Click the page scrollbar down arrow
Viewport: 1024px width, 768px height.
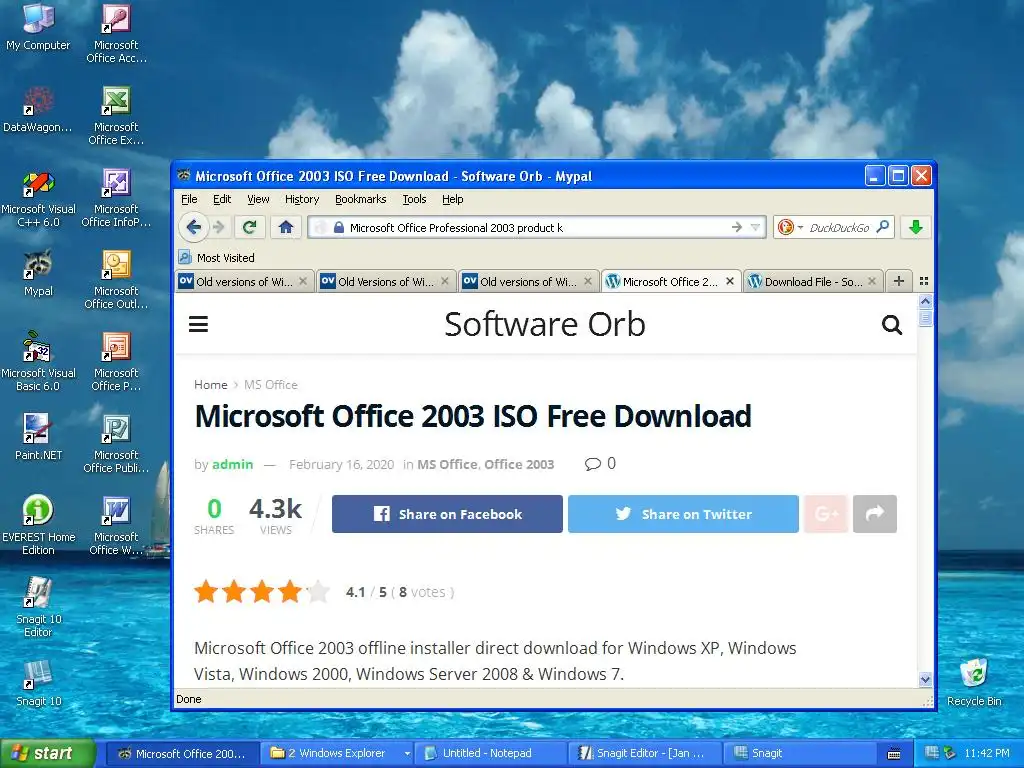tap(925, 679)
